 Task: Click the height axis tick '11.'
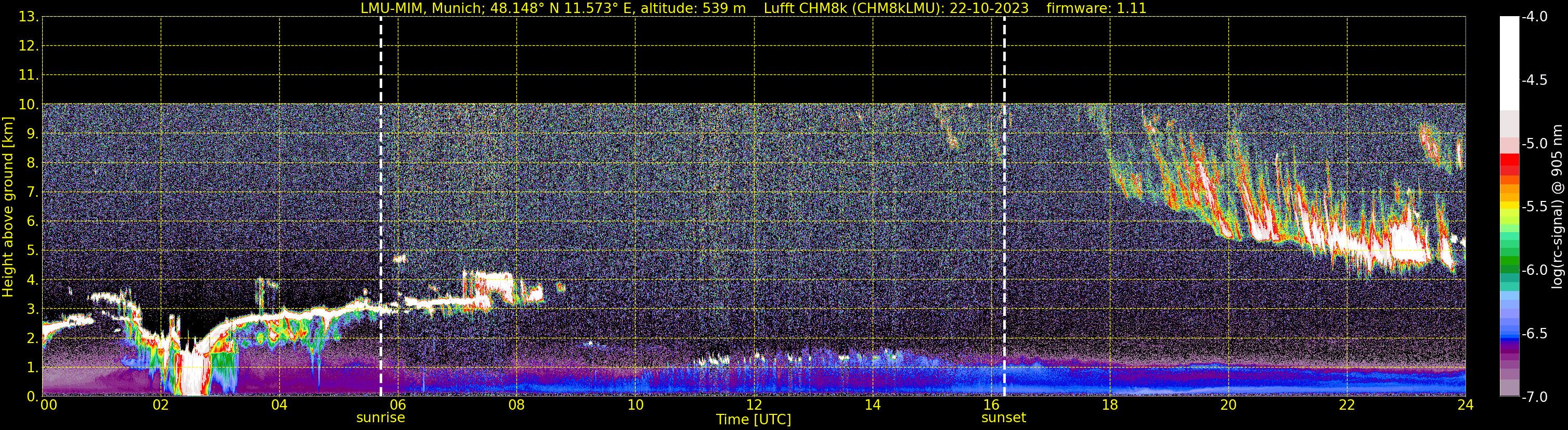pyautogui.click(x=28, y=75)
